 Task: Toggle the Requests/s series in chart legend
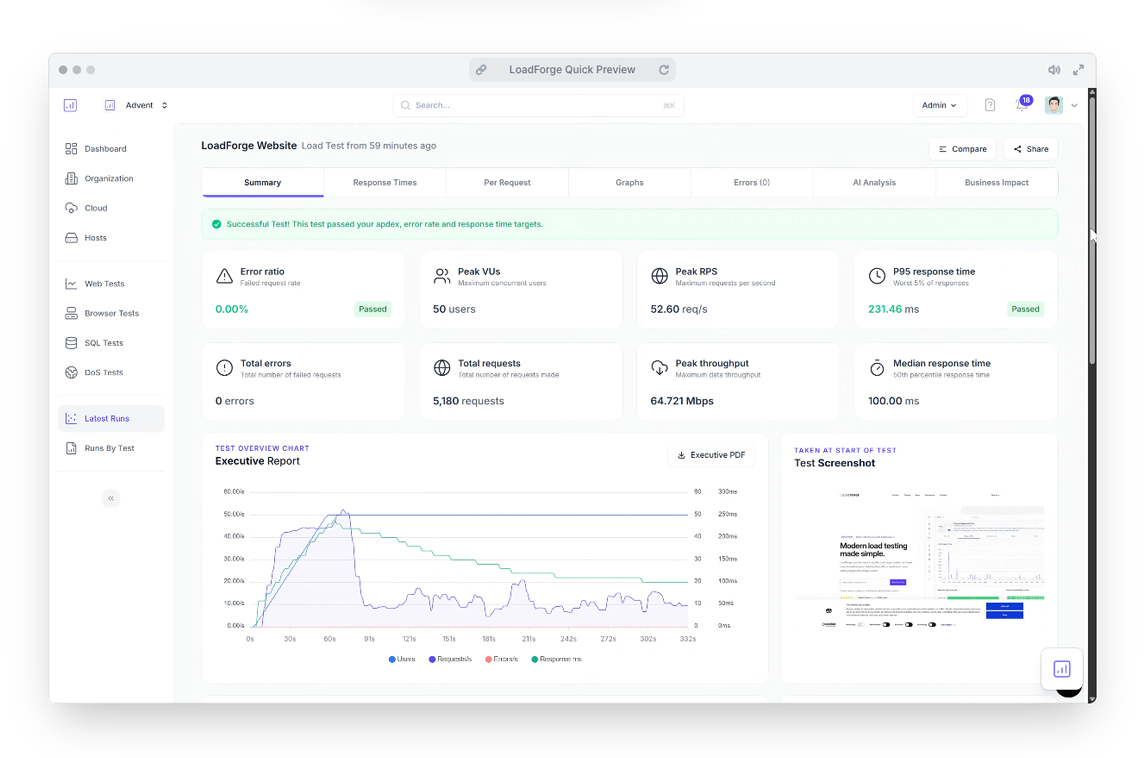[450, 659]
